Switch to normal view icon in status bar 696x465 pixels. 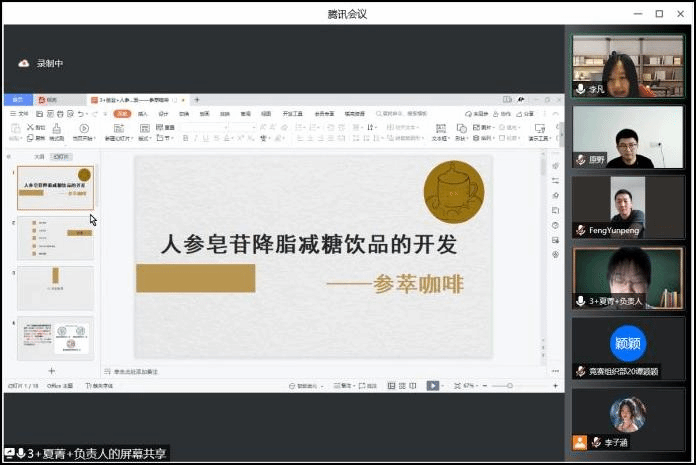click(x=391, y=386)
